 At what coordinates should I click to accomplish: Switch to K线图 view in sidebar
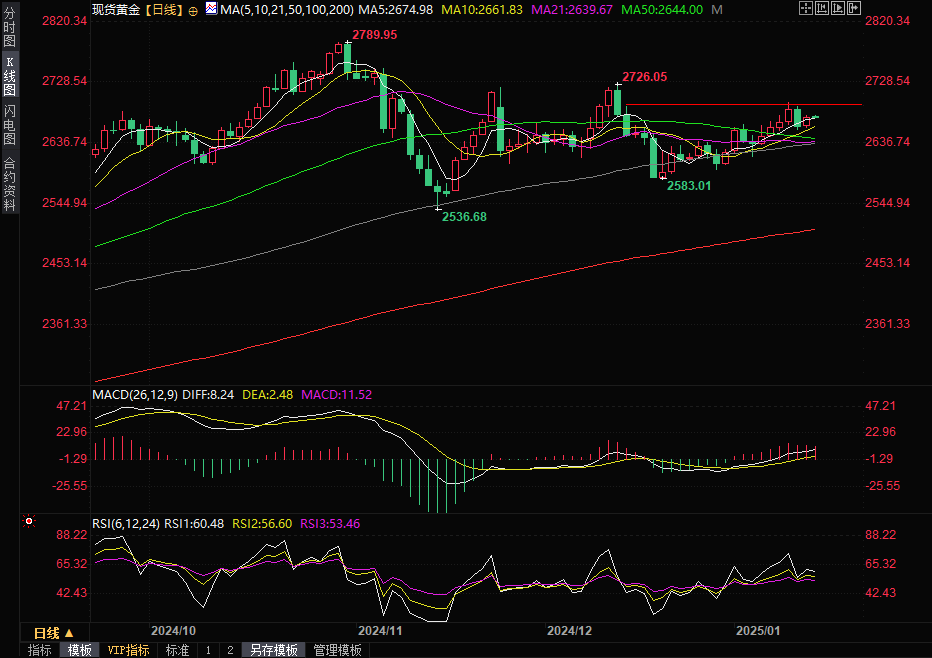(9, 76)
